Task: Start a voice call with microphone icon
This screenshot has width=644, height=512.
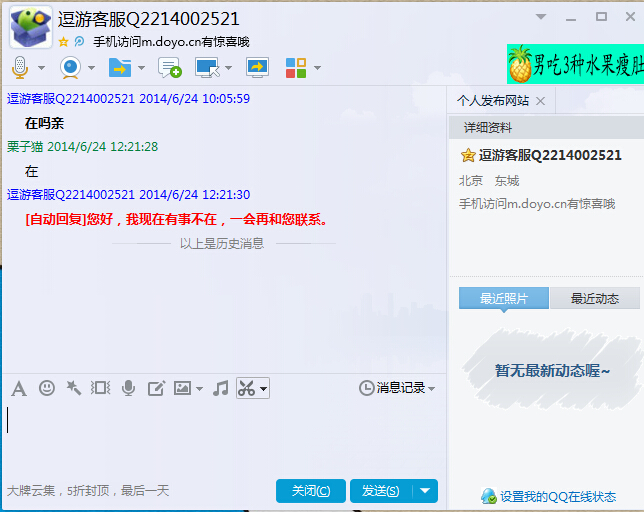Action: (20, 67)
